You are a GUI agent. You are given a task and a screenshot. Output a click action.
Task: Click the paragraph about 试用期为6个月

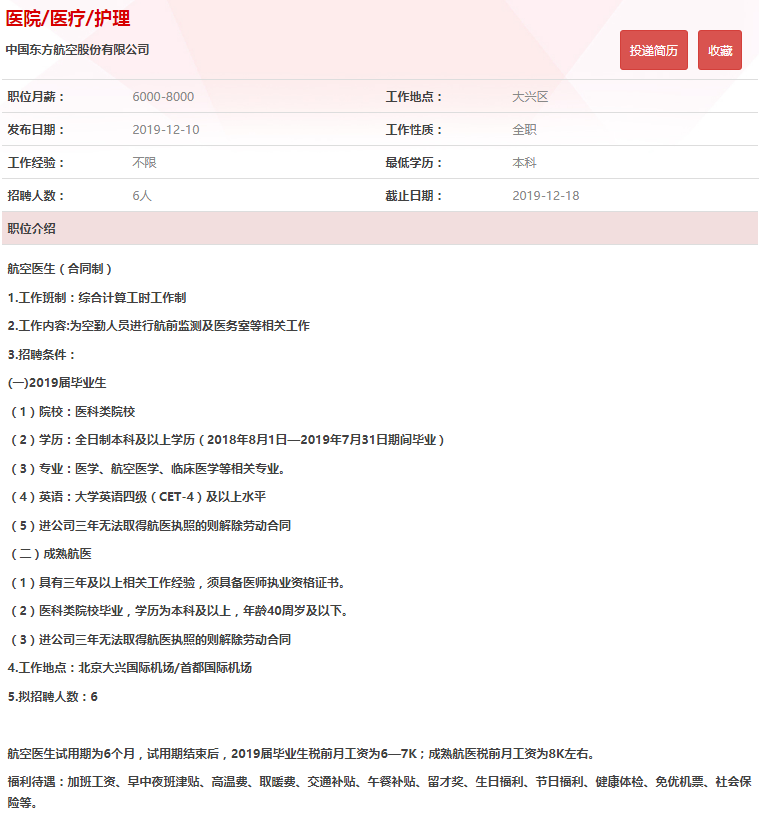[x=302, y=754]
